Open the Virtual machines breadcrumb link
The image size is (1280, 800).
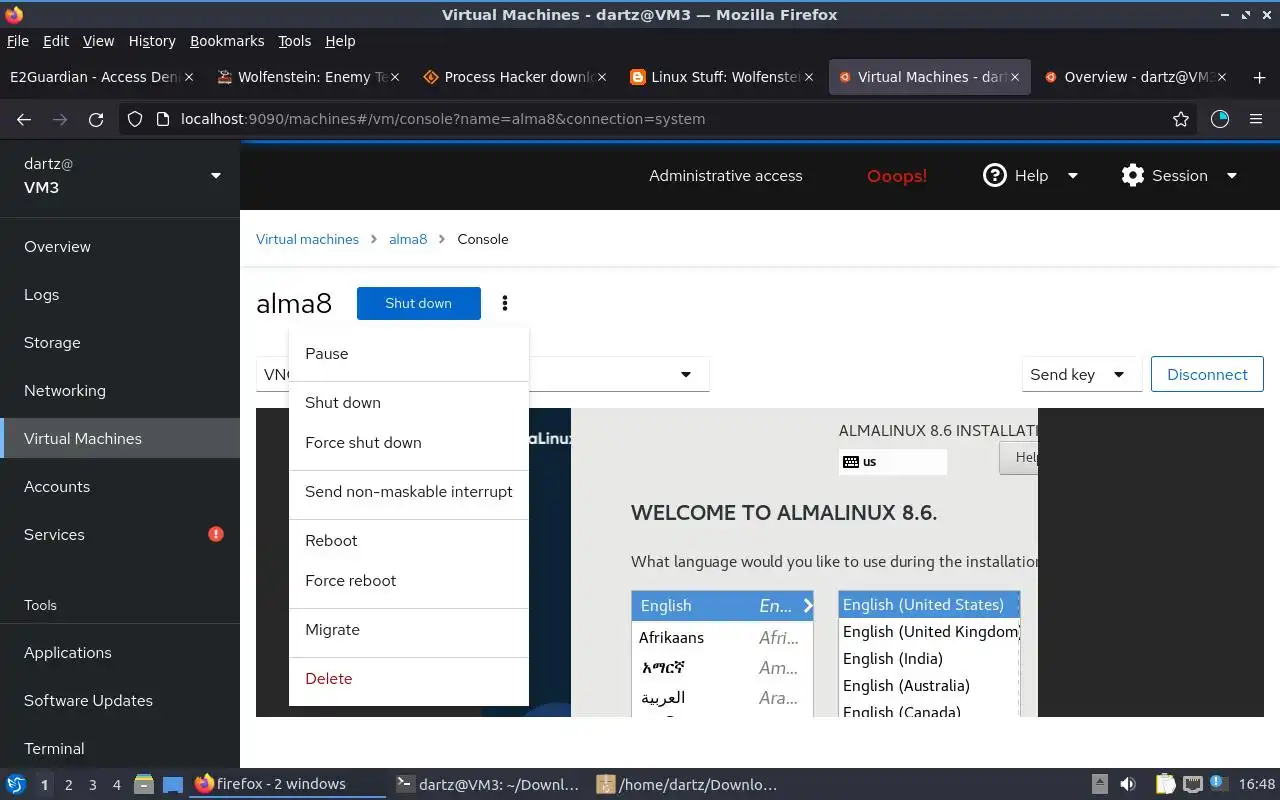307,239
